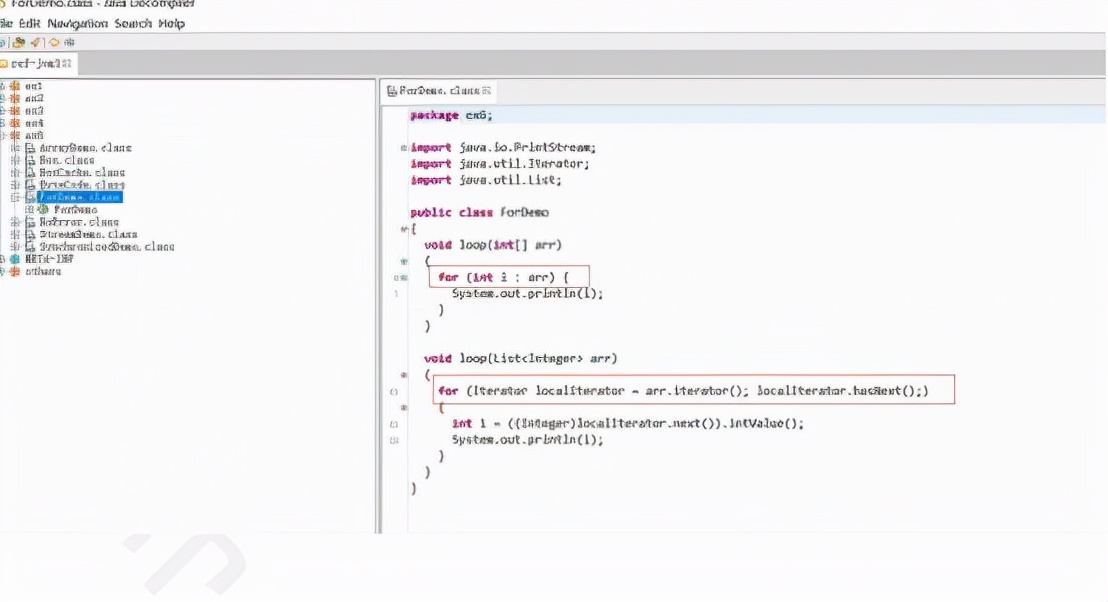Click the Backward navigation arrow icon
This screenshot has width=1108, height=602.
pos(54,43)
